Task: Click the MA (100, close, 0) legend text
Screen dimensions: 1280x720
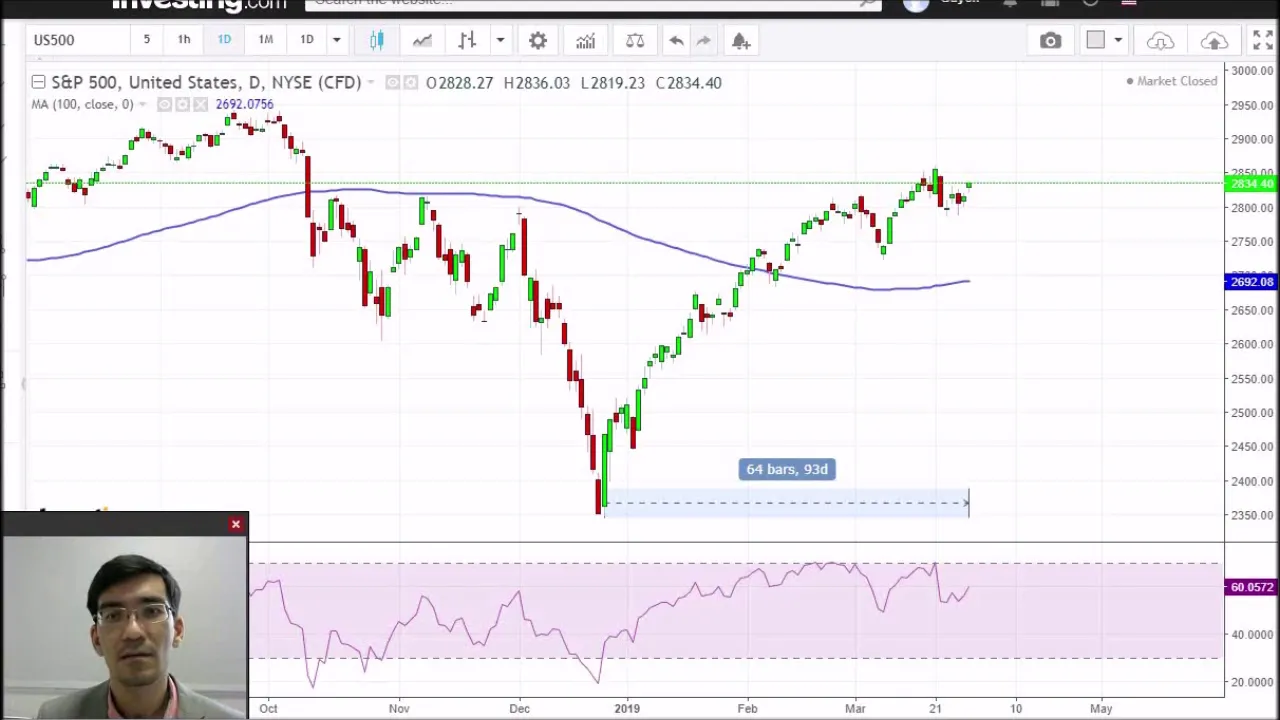Action: (82, 105)
